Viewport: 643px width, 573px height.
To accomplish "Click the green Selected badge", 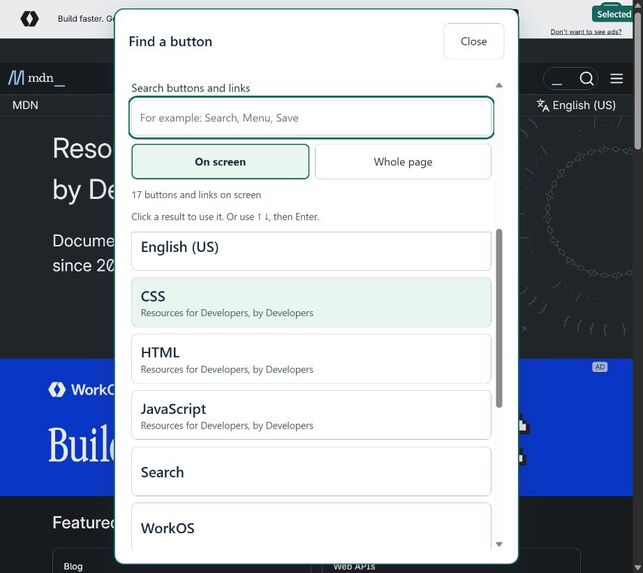I will click(613, 14).
